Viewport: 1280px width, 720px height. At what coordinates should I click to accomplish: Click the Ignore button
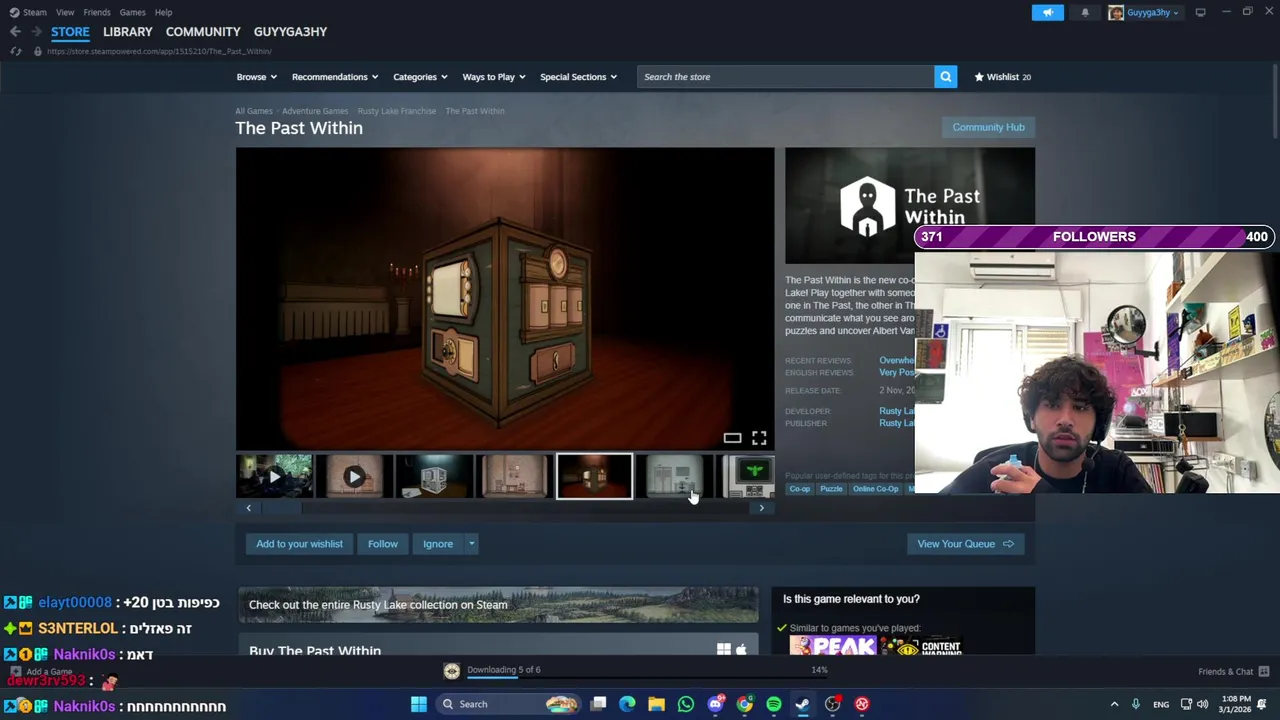[438, 544]
